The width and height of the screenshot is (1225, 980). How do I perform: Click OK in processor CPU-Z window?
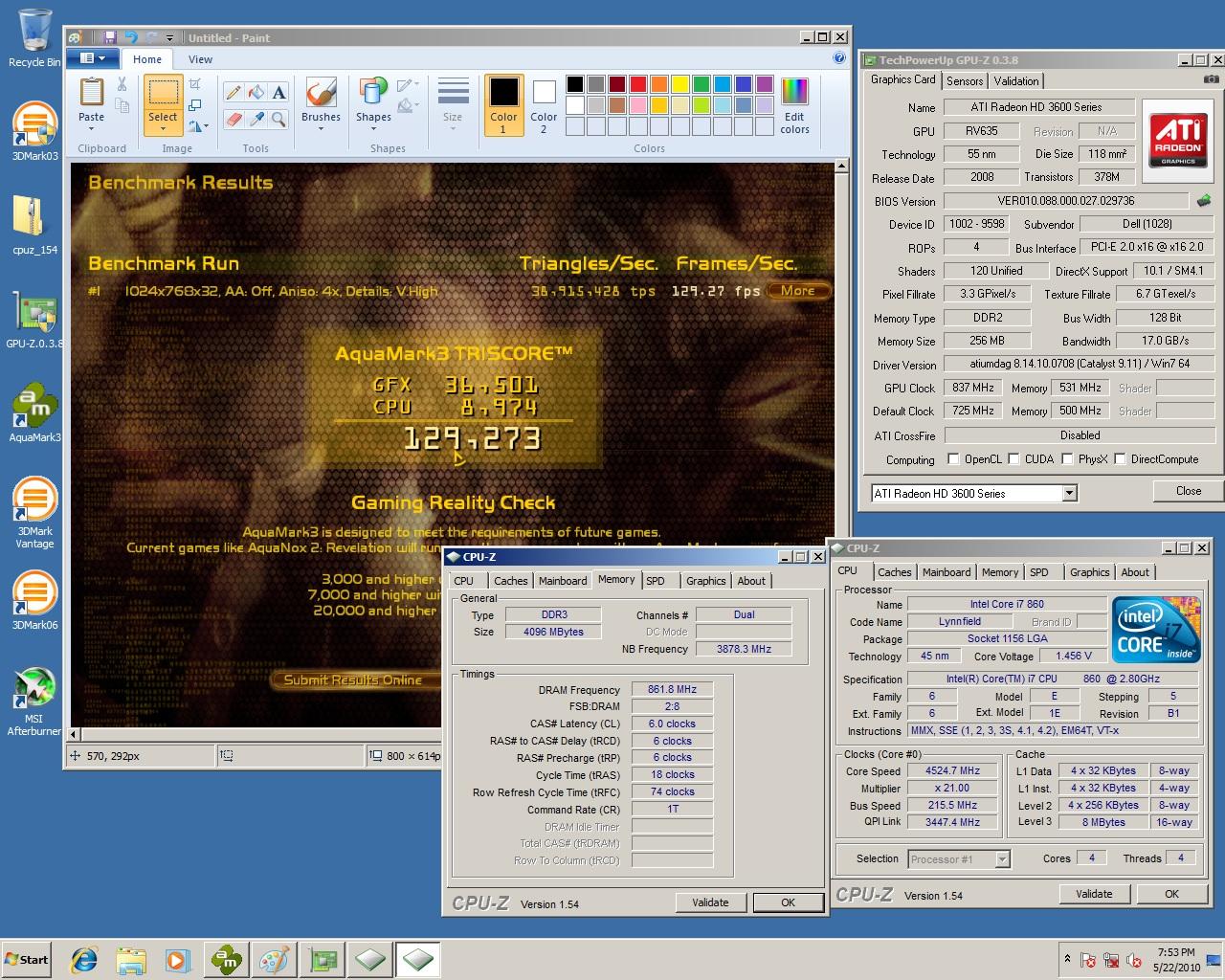tap(1171, 894)
